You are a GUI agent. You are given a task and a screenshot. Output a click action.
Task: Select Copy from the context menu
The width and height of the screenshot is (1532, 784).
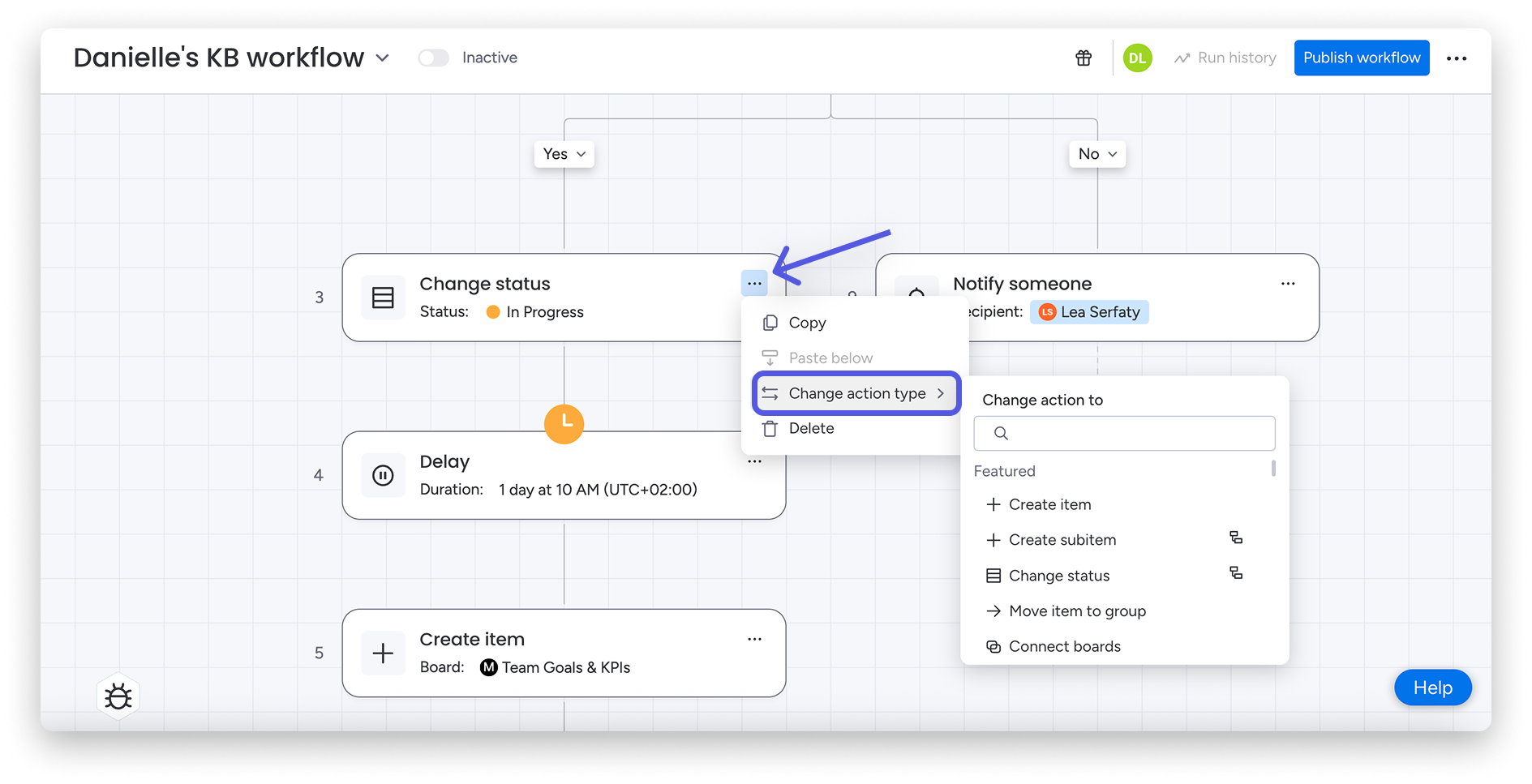point(807,323)
